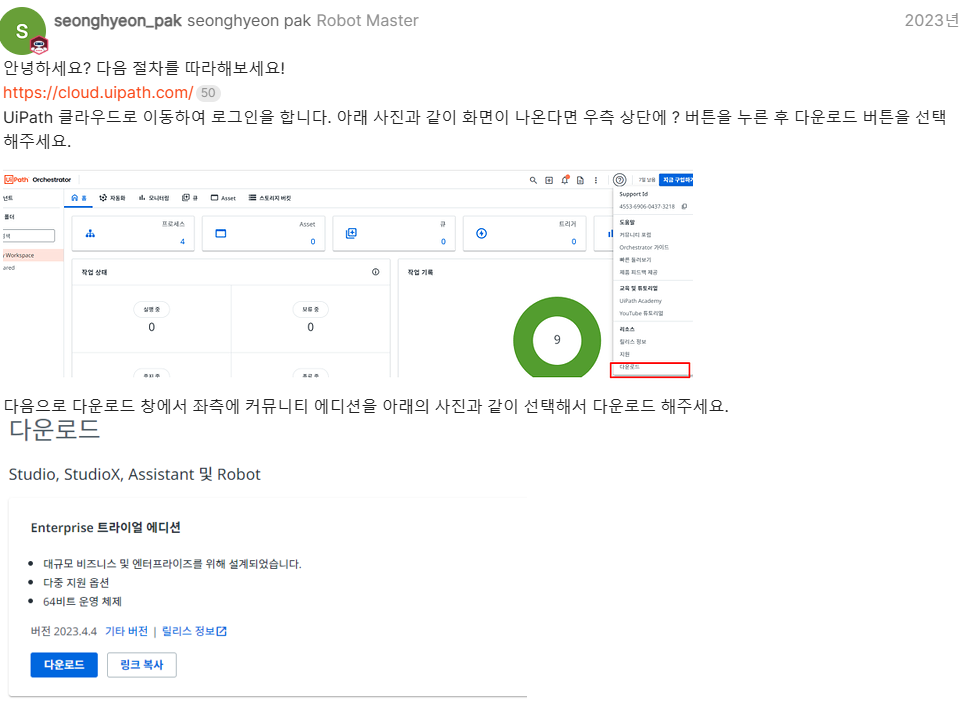The width and height of the screenshot is (962, 702).
Task: Select the 홈 tab in Orchestrator
Action: click(79, 198)
